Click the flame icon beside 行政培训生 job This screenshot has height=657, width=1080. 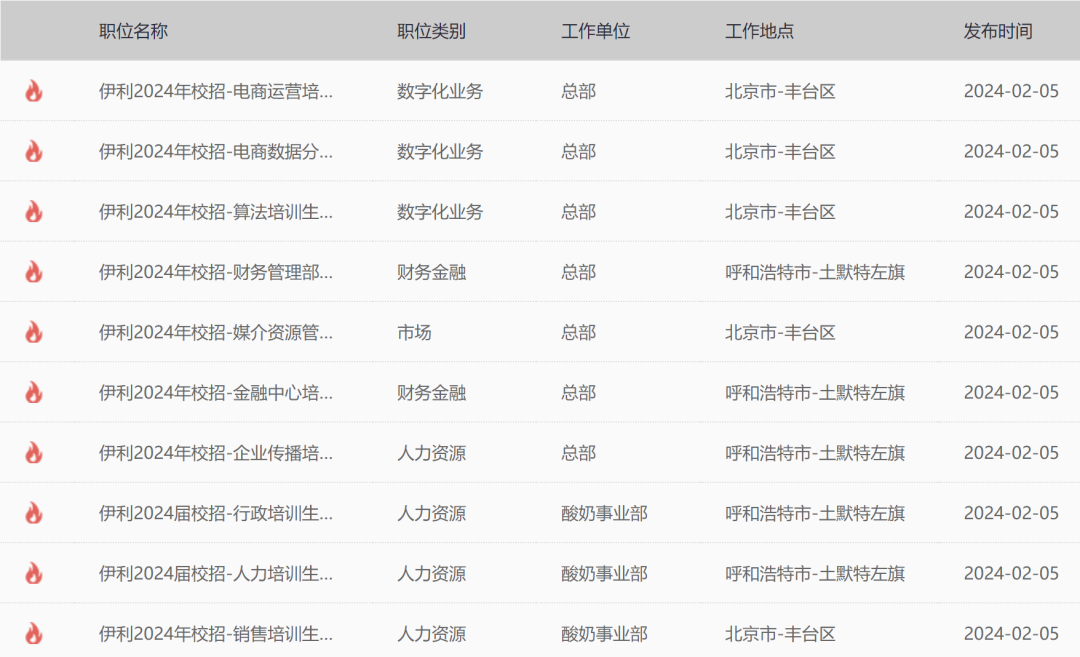[x=34, y=513]
